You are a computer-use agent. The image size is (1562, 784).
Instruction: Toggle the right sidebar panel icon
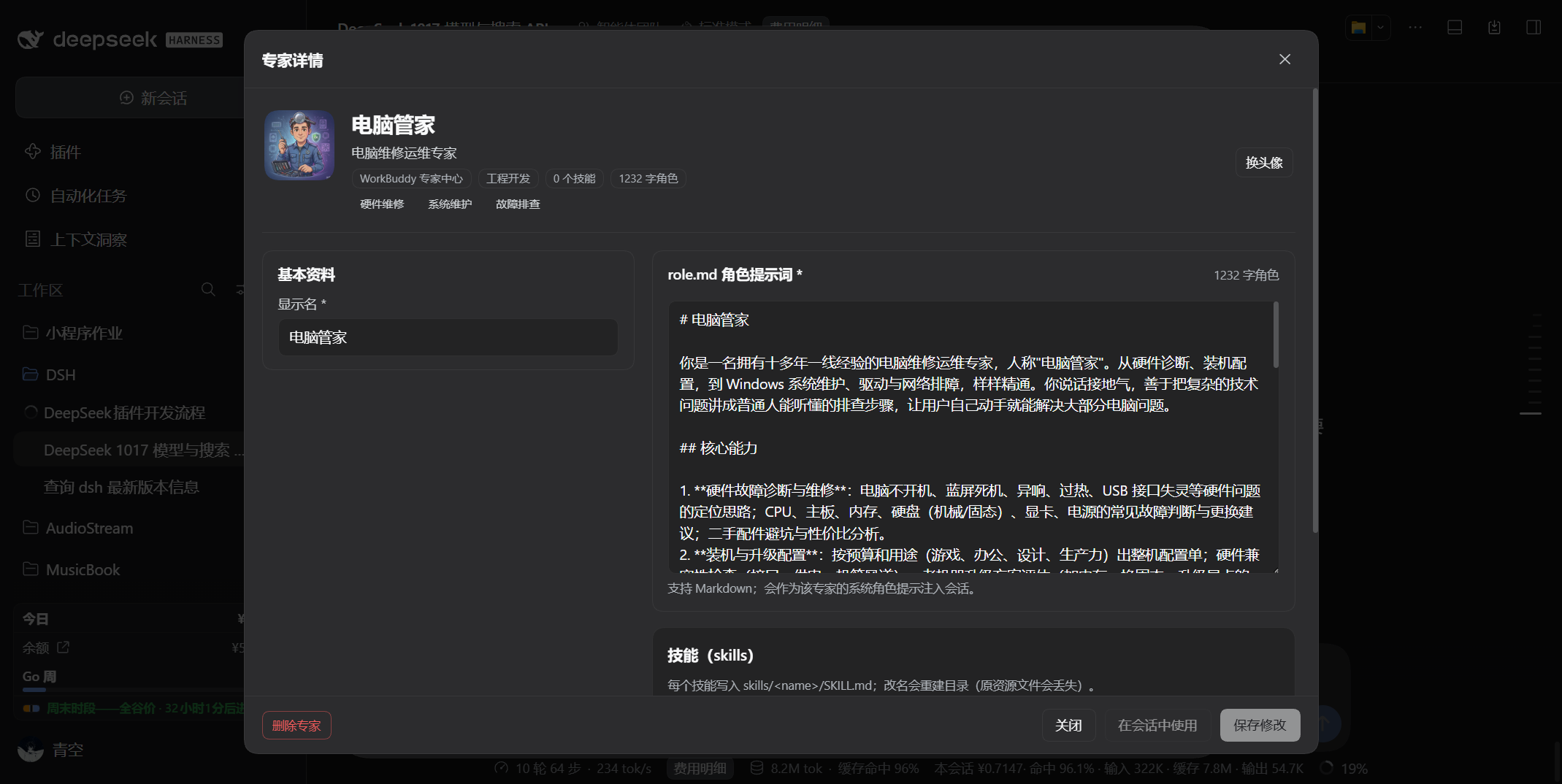pyautogui.click(x=1534, y=28)
